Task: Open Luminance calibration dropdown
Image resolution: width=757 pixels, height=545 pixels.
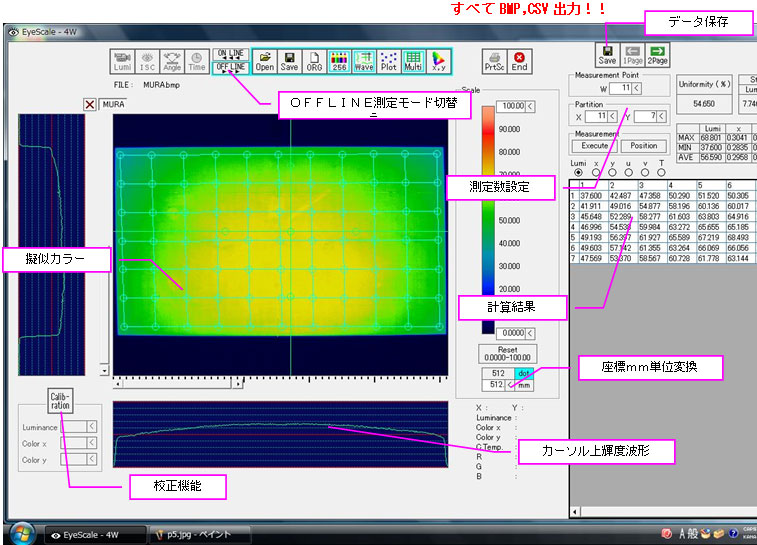Action: pos(92,427)
